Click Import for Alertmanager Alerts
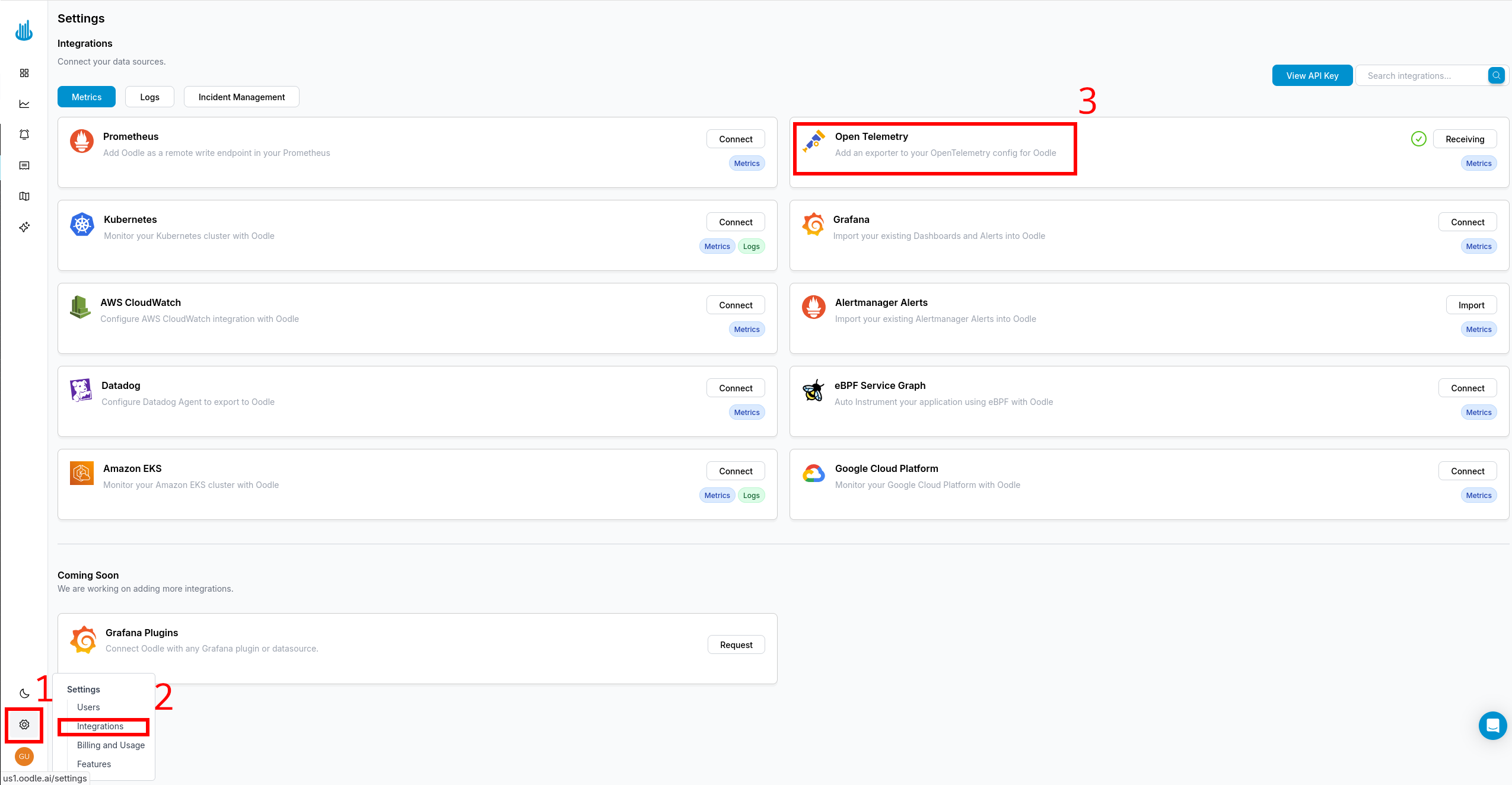The height and width of the screenshot is (785, 1512). pyautogui.click(x=1471, y=305)
